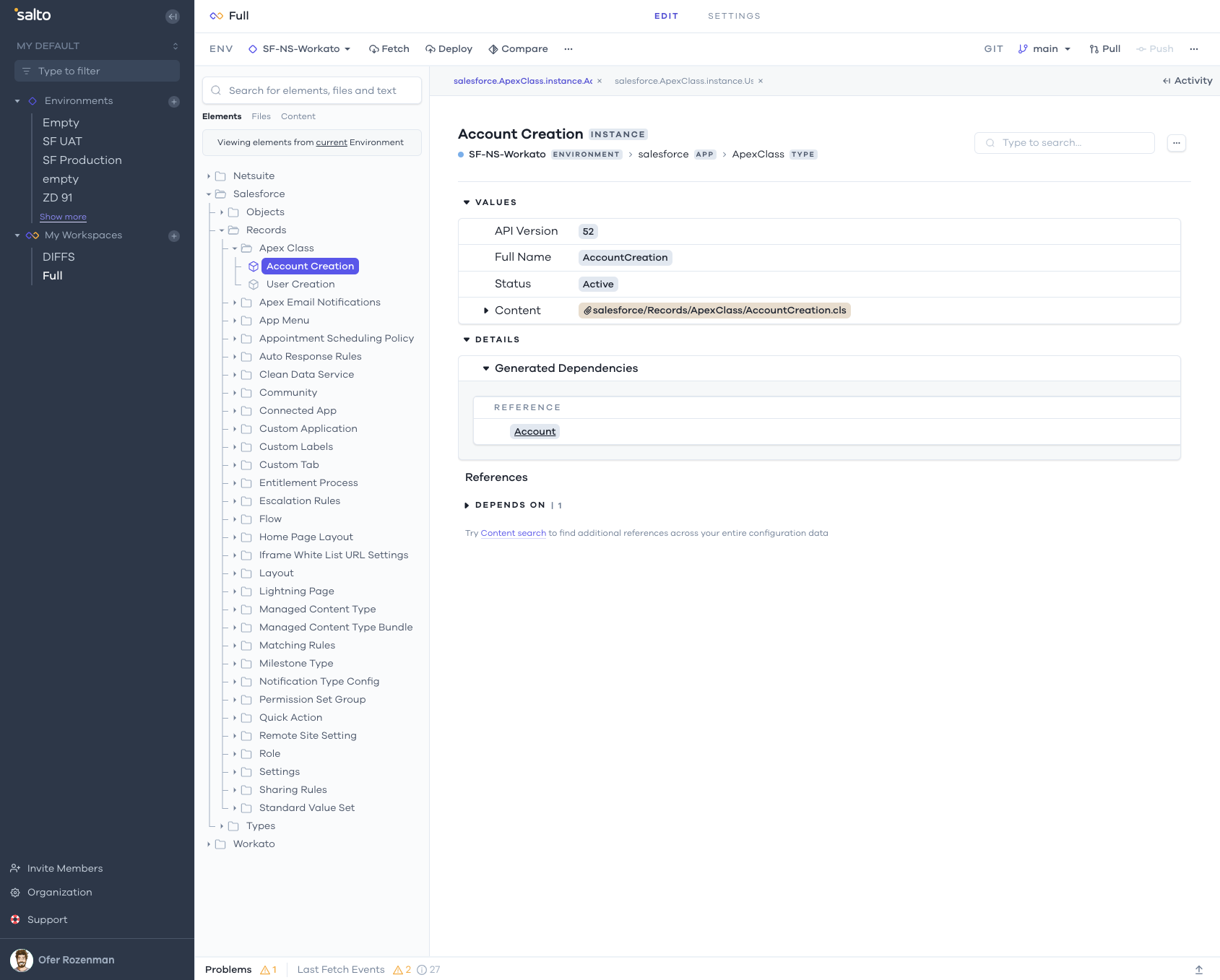Collapse the Apex Class folder

click(235, 248)
